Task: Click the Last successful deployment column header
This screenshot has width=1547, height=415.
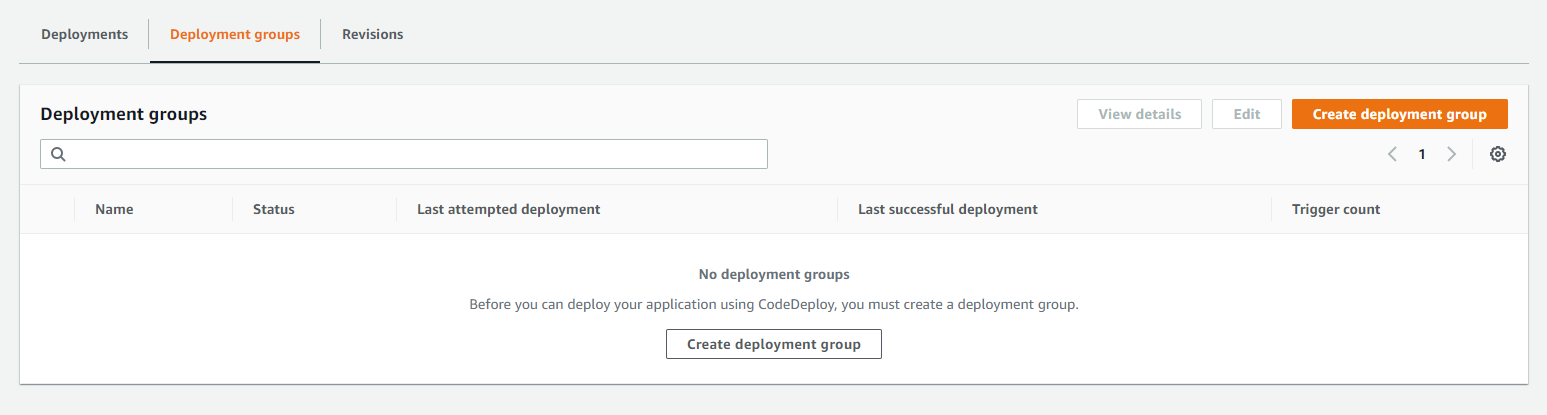Action: (947, 209)
